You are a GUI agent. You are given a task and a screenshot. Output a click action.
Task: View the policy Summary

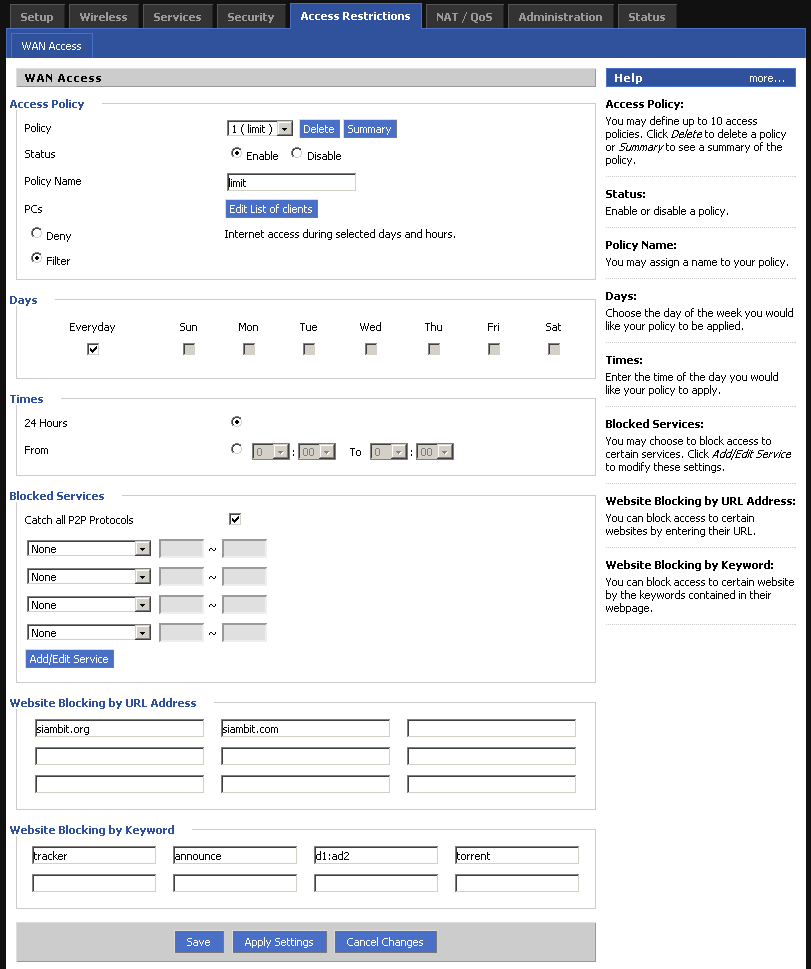coord(369,129)
